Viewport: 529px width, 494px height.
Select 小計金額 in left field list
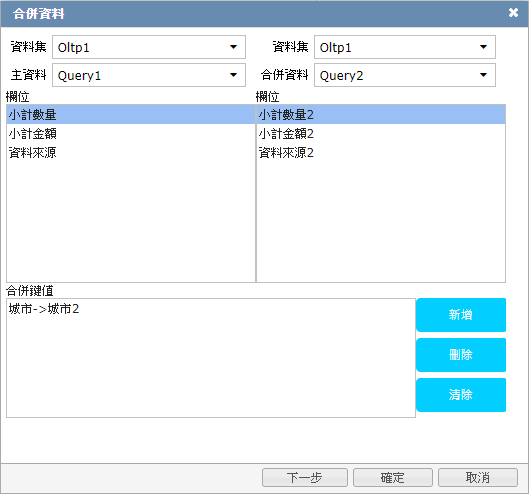pyautogui.click(x=131, y=134)
